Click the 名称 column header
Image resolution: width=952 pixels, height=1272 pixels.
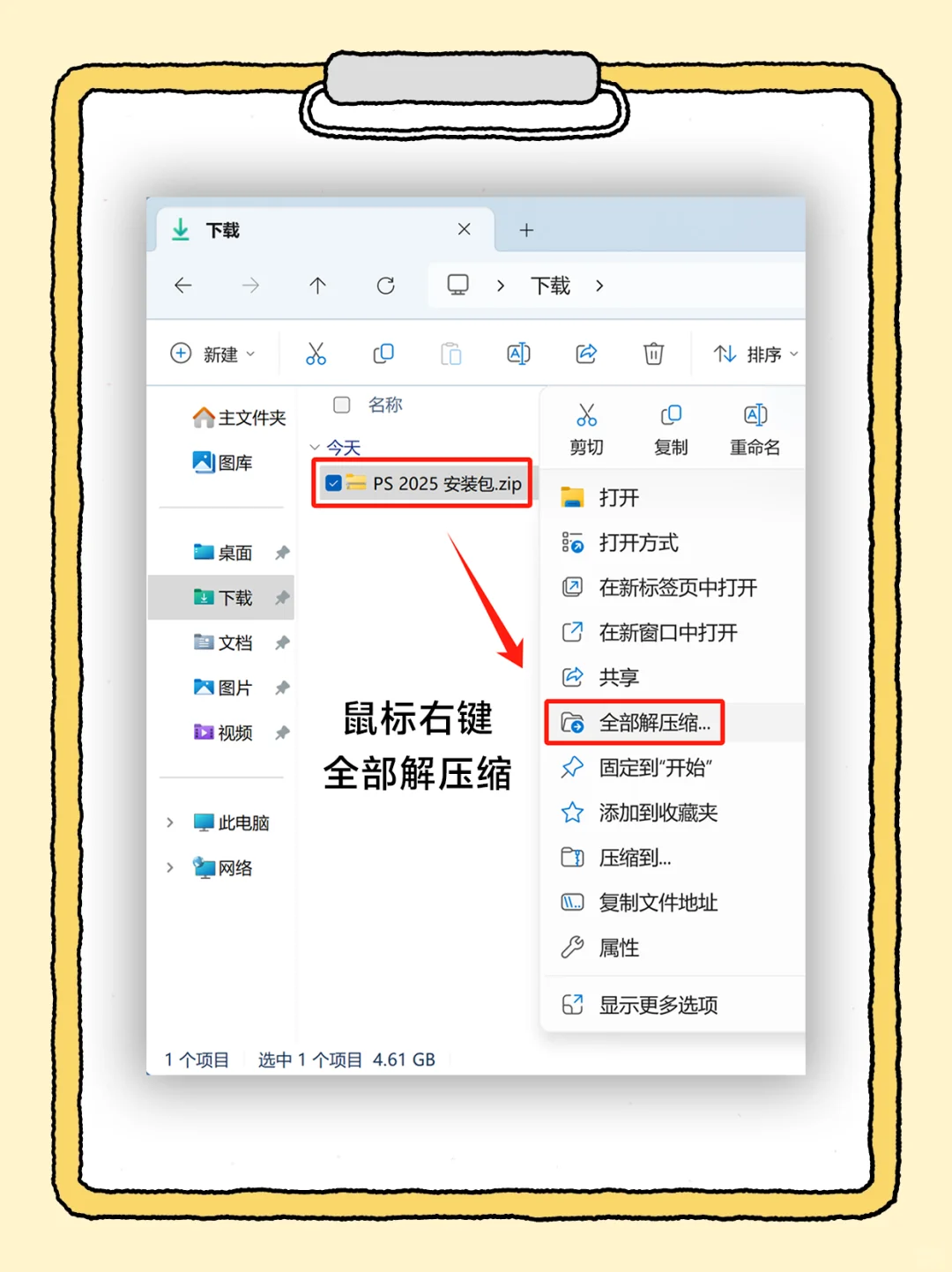[385, 405]
